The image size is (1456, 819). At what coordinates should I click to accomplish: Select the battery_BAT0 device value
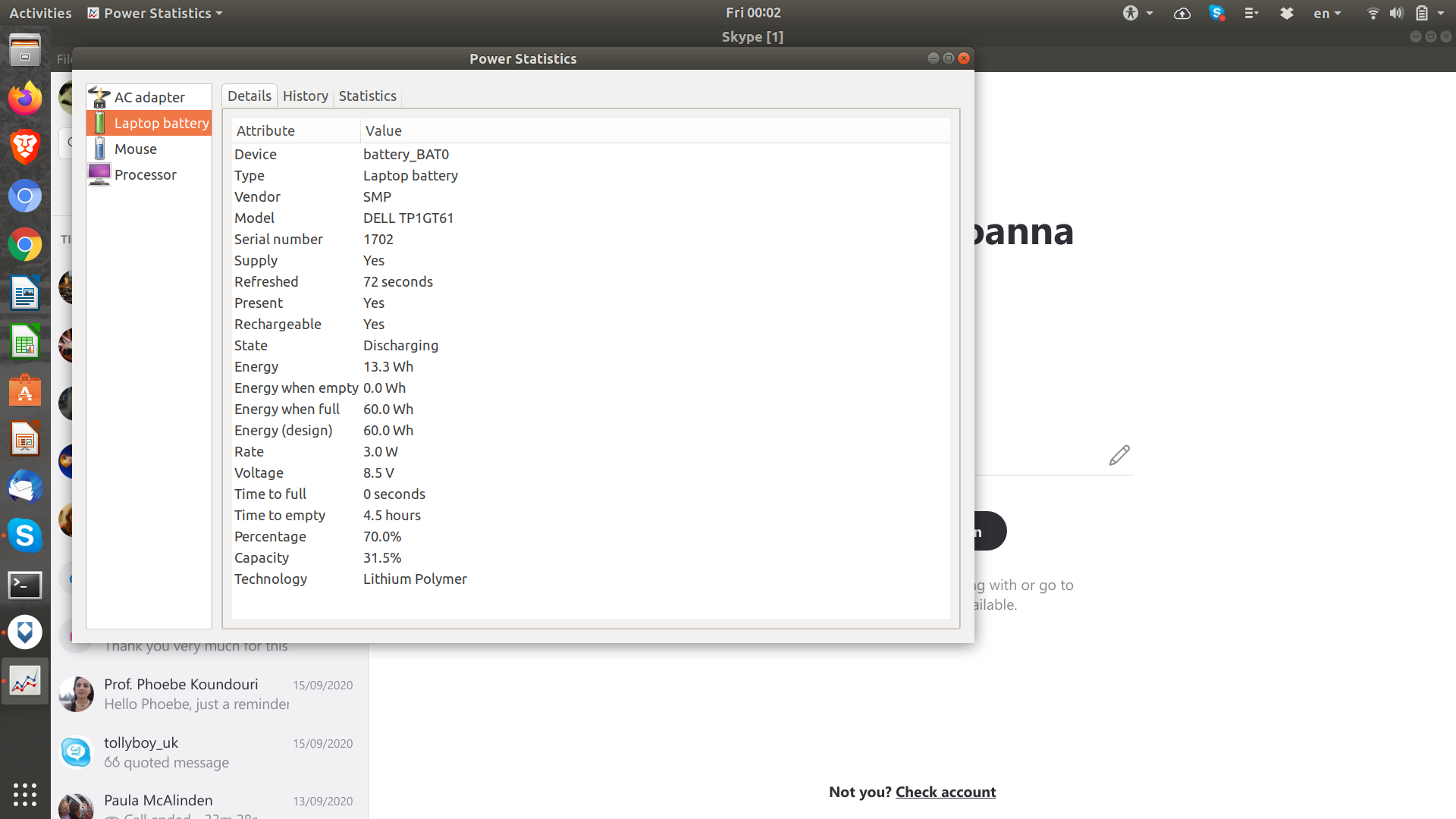click(406, 154)
